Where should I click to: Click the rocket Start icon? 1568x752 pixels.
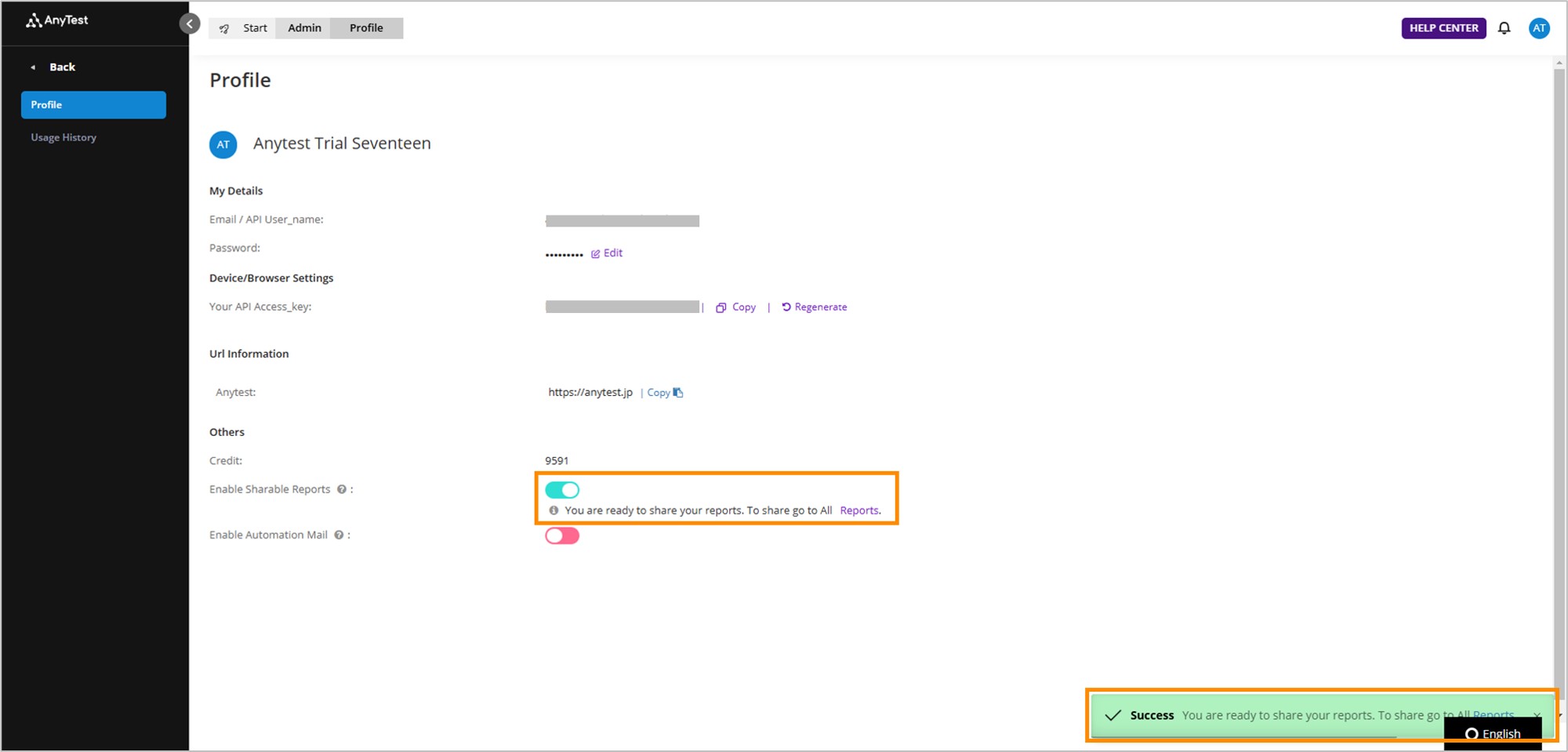(224, 28)
